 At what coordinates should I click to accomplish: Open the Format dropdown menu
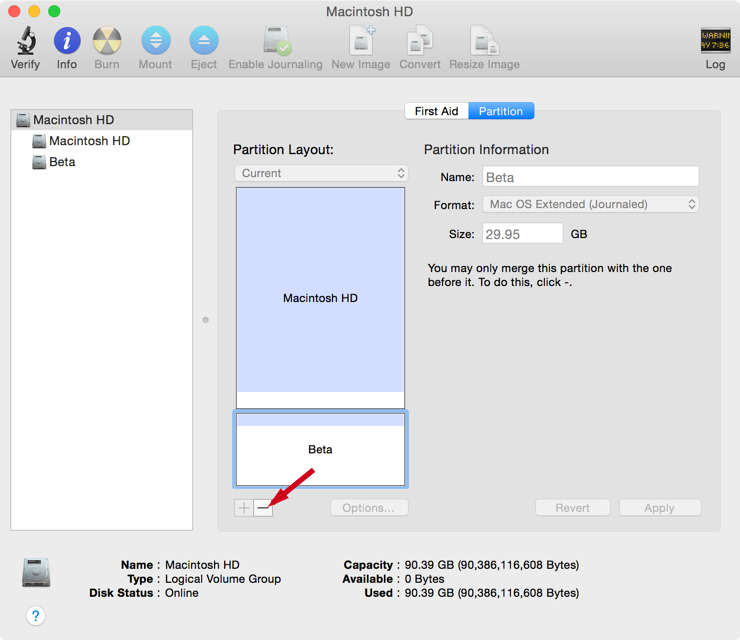(x=590, y=204)
